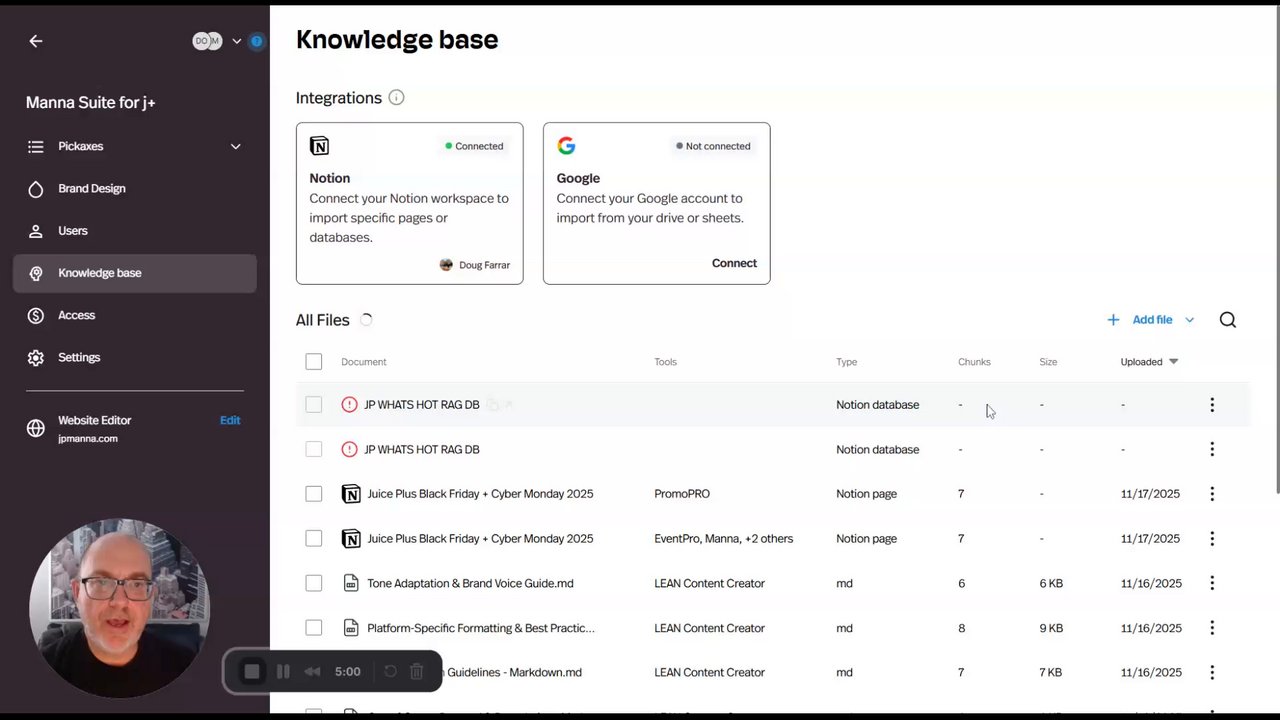Open options menu for Tone Adaptation file
This screenshot has height=720, width=1280.
click(1211, 583)
